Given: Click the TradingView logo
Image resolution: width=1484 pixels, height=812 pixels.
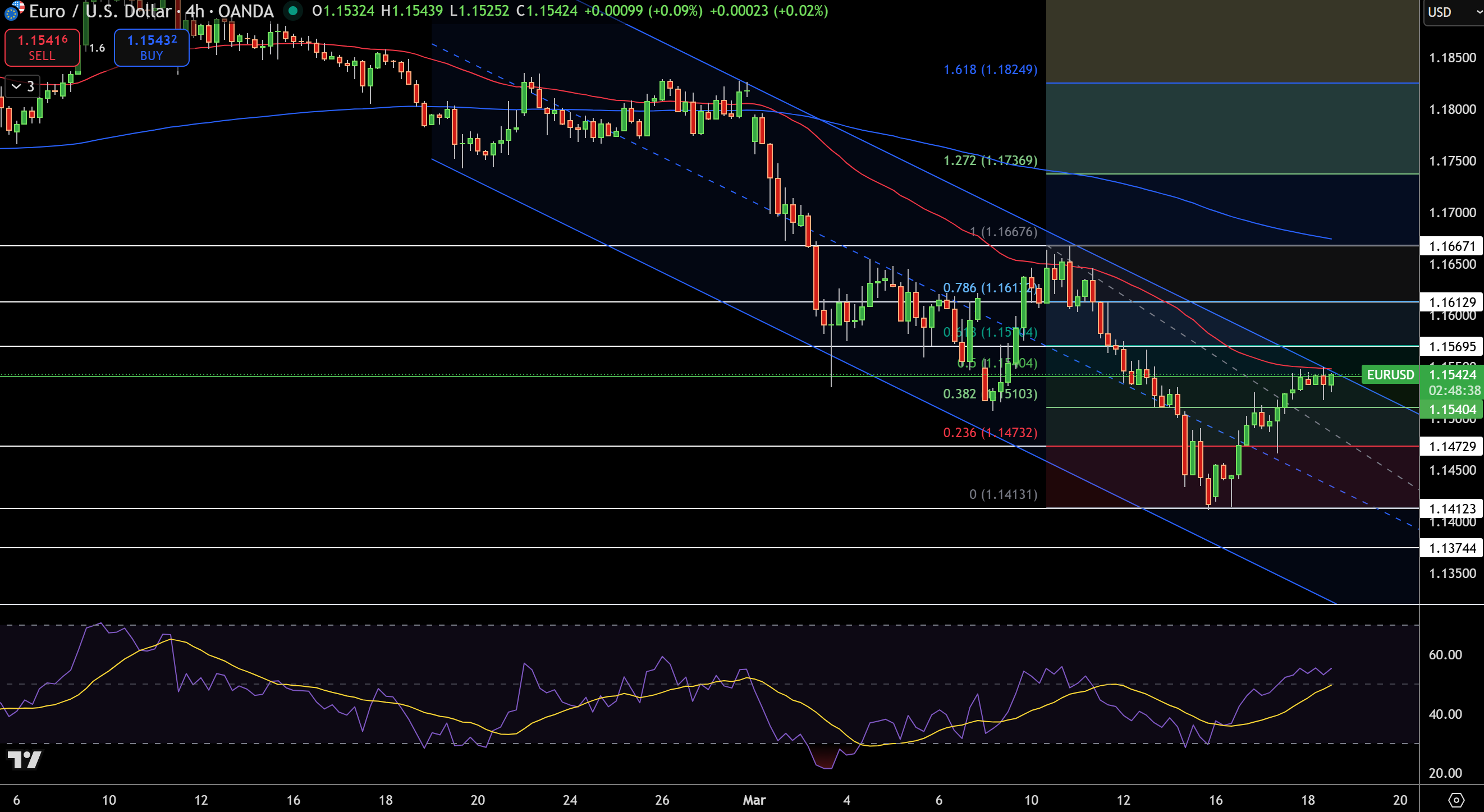Looking at the screenshot, I should click(24, 760).
